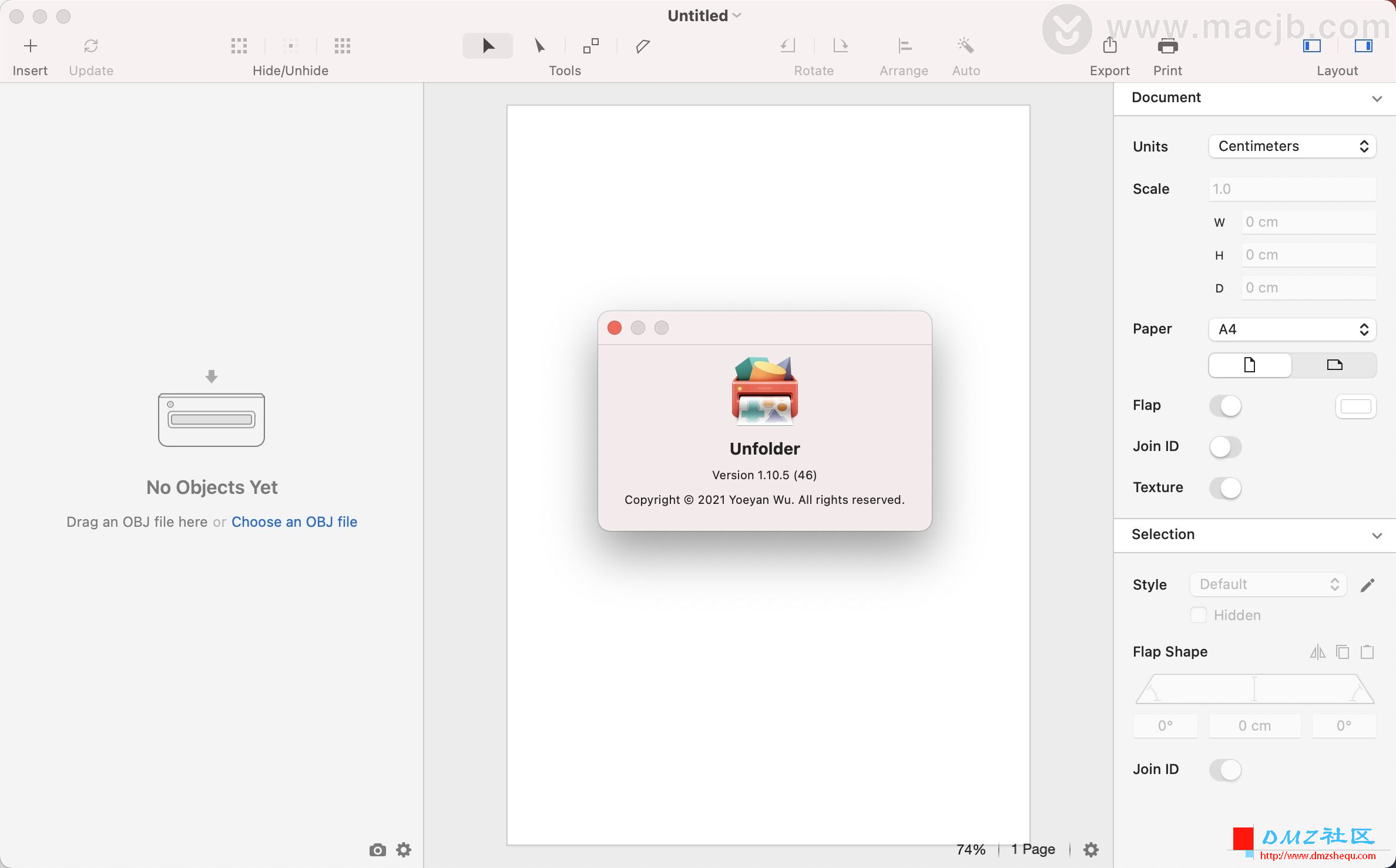Toggle the Texture switch

pyautogui.click(x=1226, y=488)
